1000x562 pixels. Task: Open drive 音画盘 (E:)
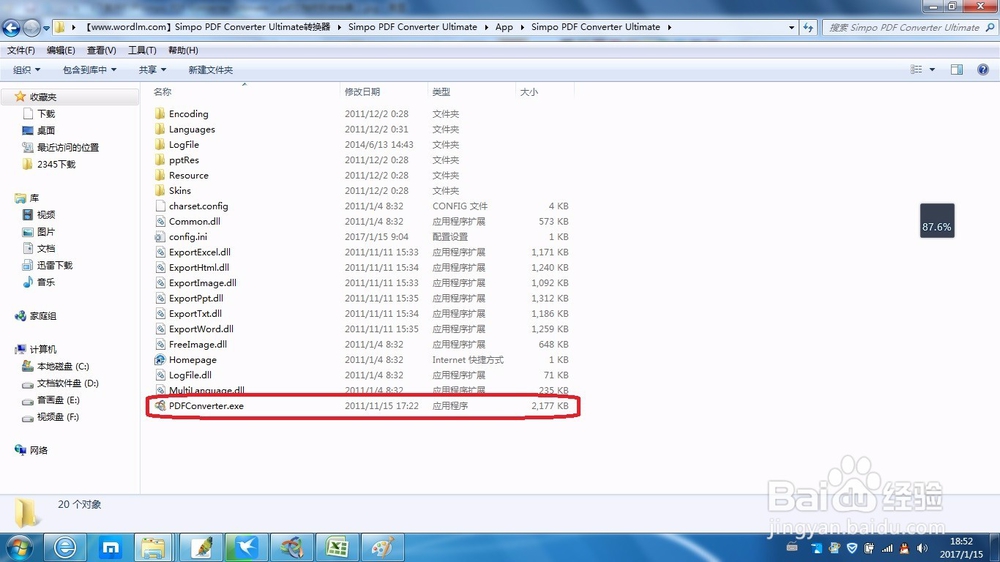58,400
